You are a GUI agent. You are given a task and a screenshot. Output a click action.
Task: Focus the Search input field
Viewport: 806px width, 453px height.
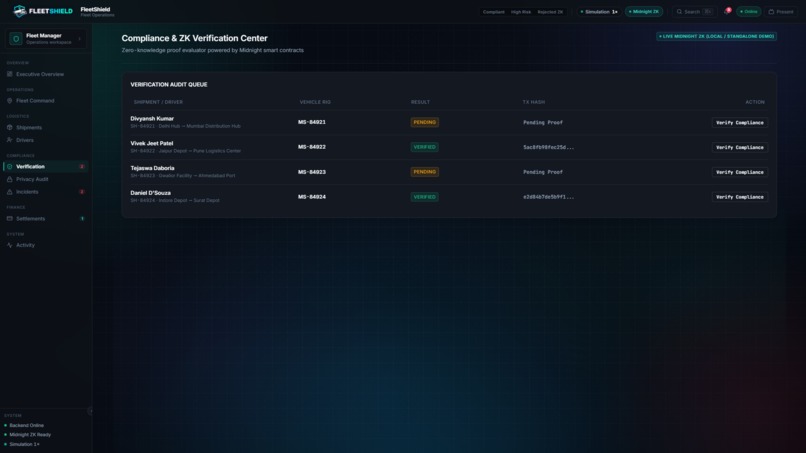pos(694,11)
